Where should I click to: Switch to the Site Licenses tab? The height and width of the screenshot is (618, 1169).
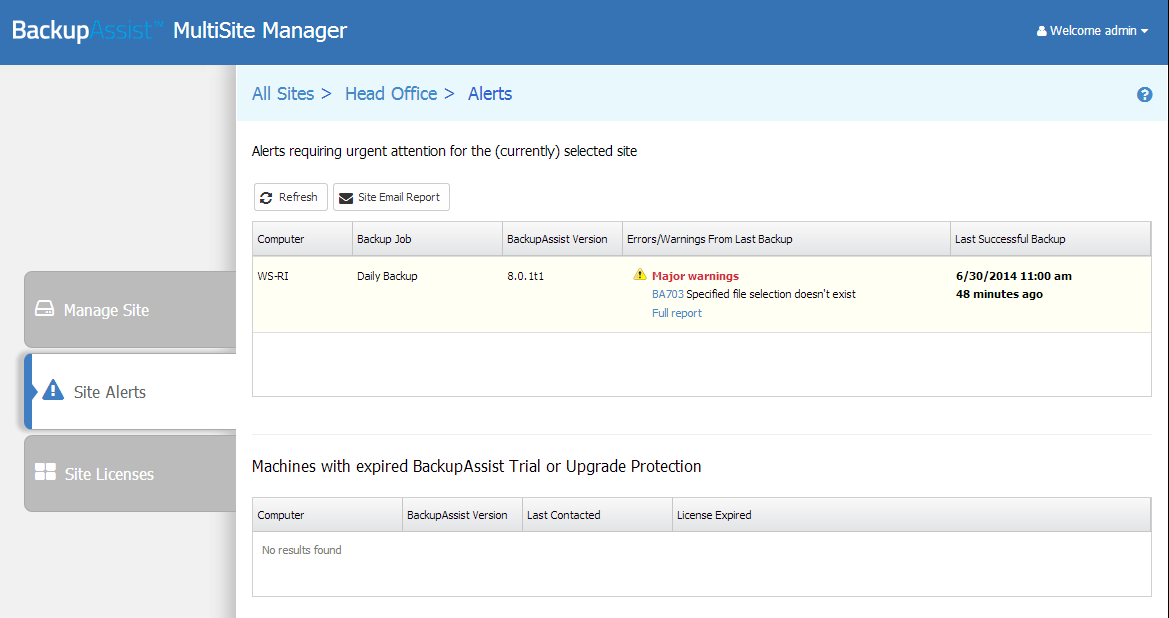pos(130,473)
